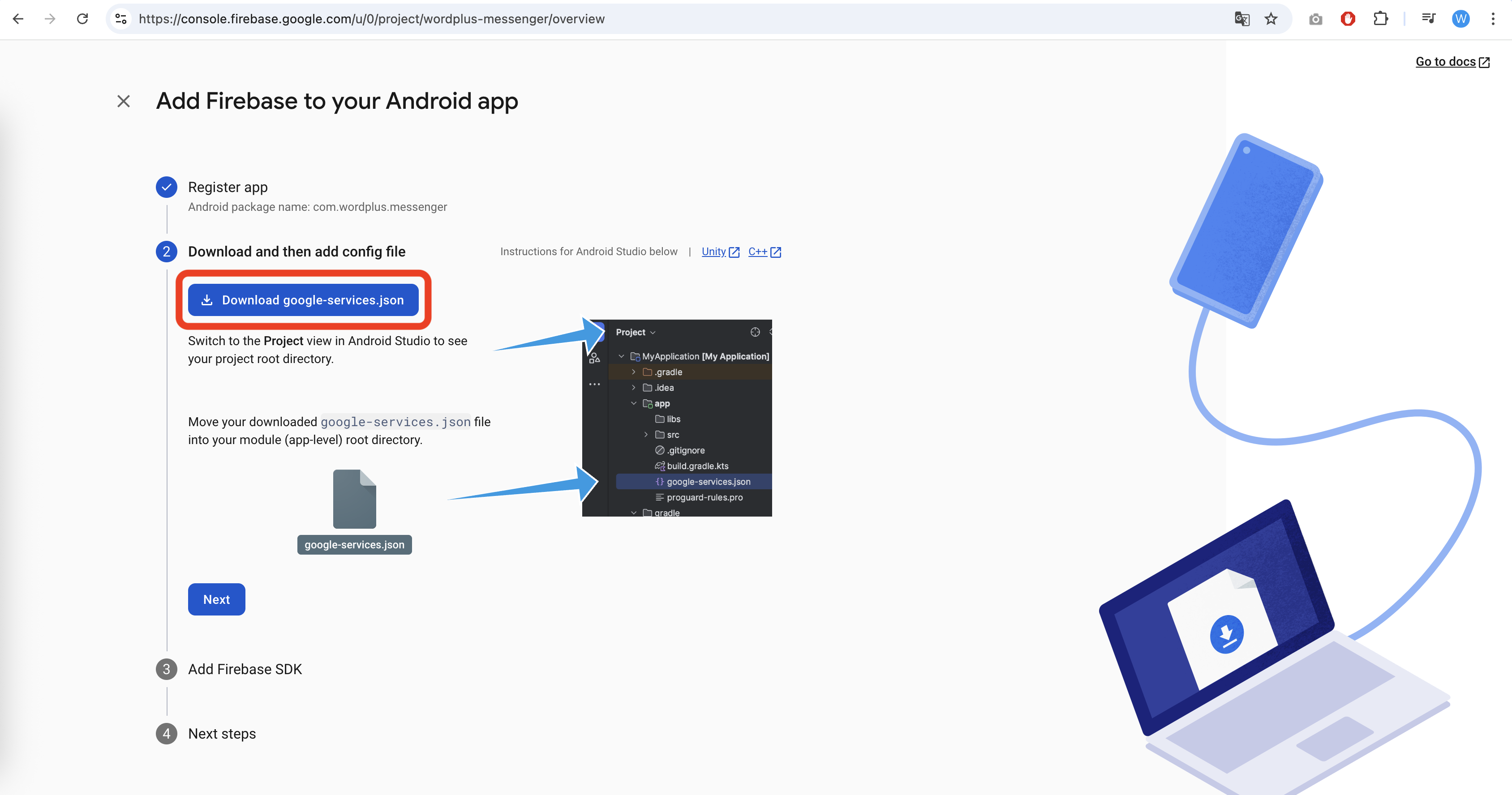Image resolution: width=1512 pixels, height=795 pixels.
Task: Reload the Firebase console page
Action: pyautogui.click(x=83, y=19)
